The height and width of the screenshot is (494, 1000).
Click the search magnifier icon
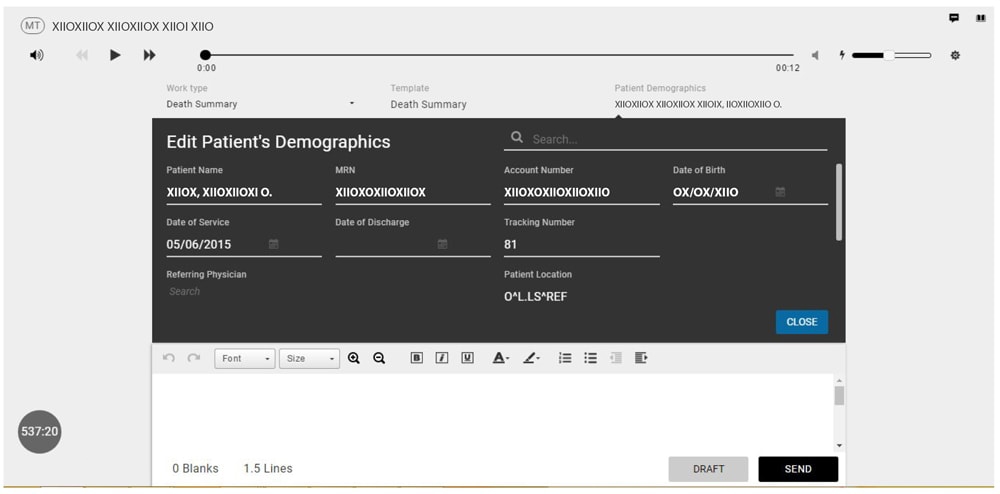click(x=517, y=138)
